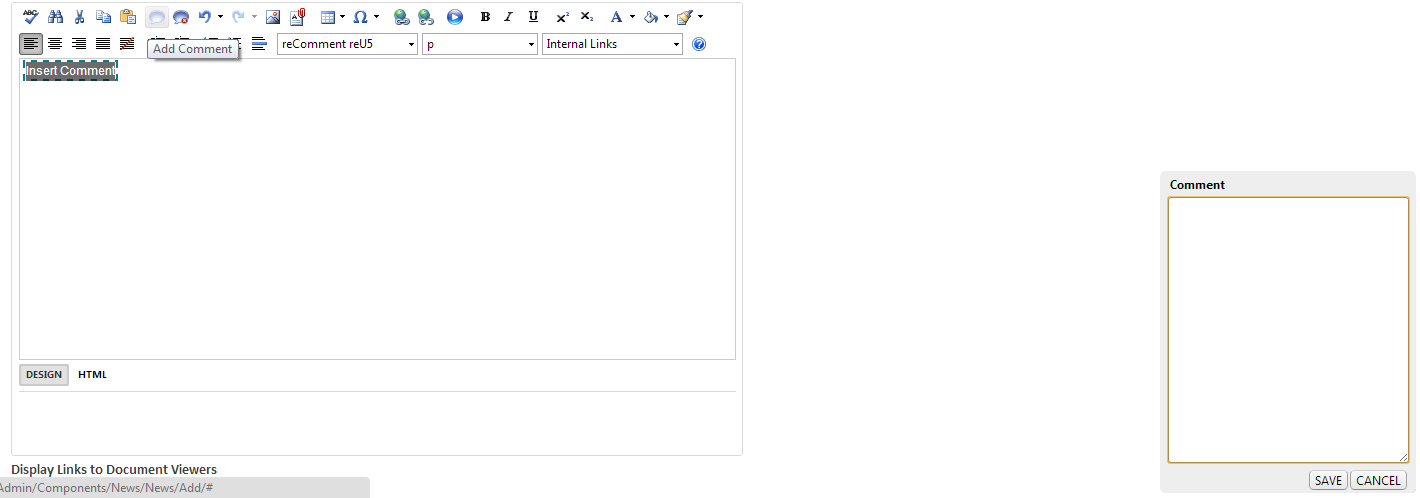Justify text alignment

103,44
